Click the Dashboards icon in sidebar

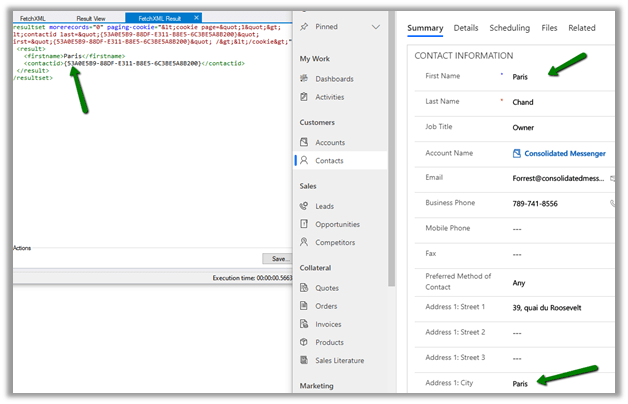304,78
